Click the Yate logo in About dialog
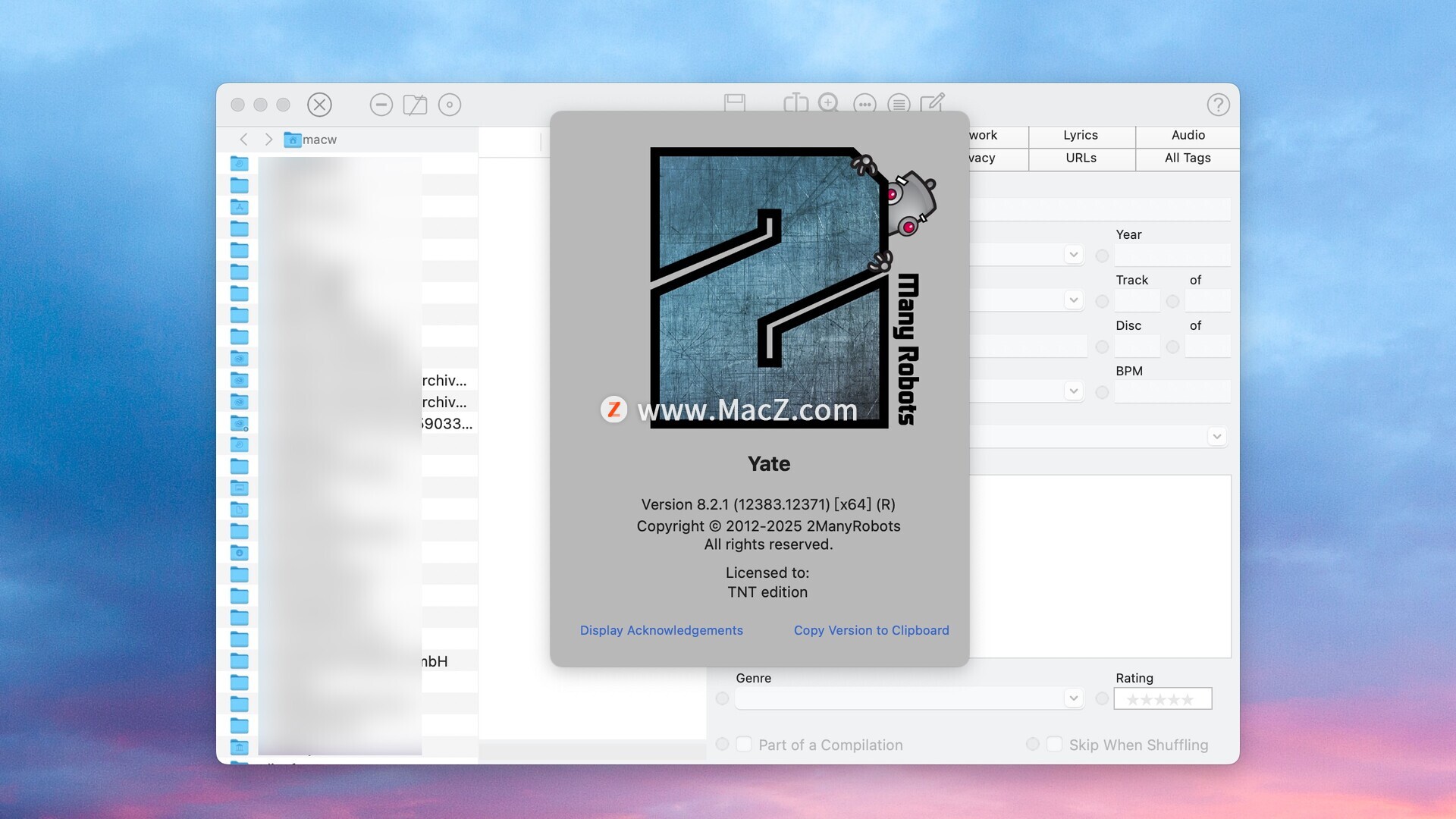 pos(793,288)
